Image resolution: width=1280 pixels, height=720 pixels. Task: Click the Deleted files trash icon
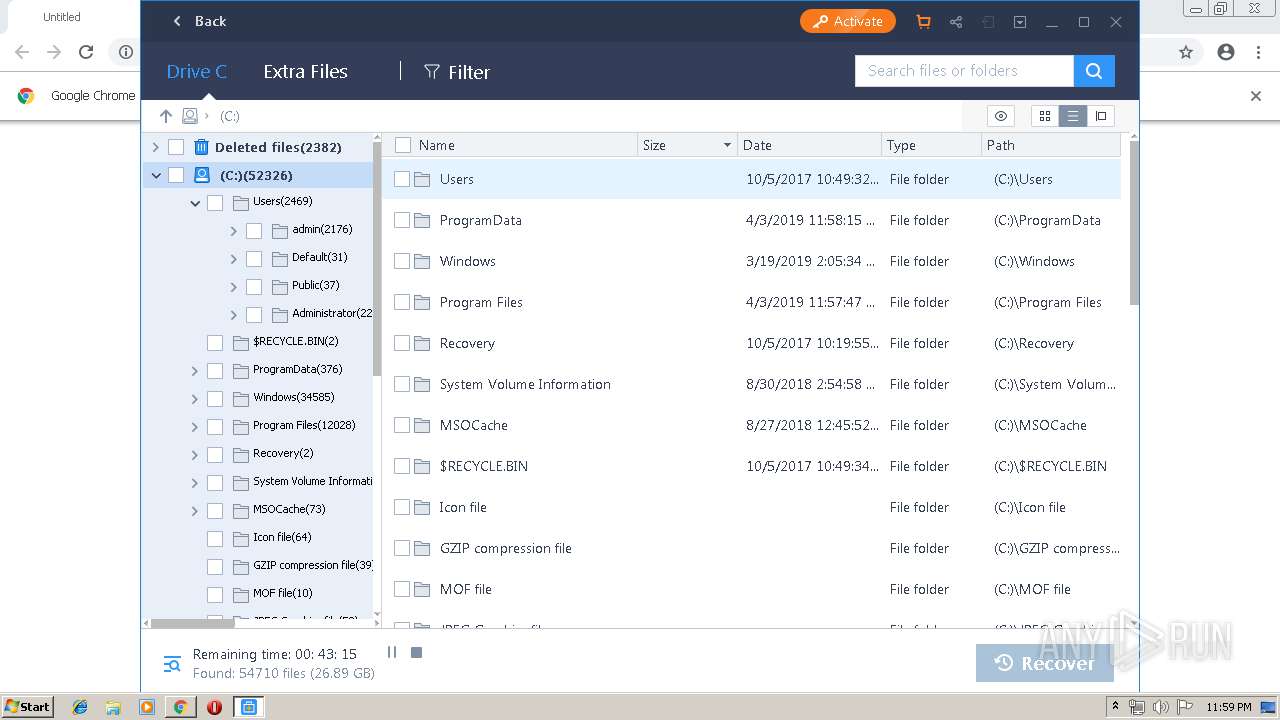[x=201, y=147]
